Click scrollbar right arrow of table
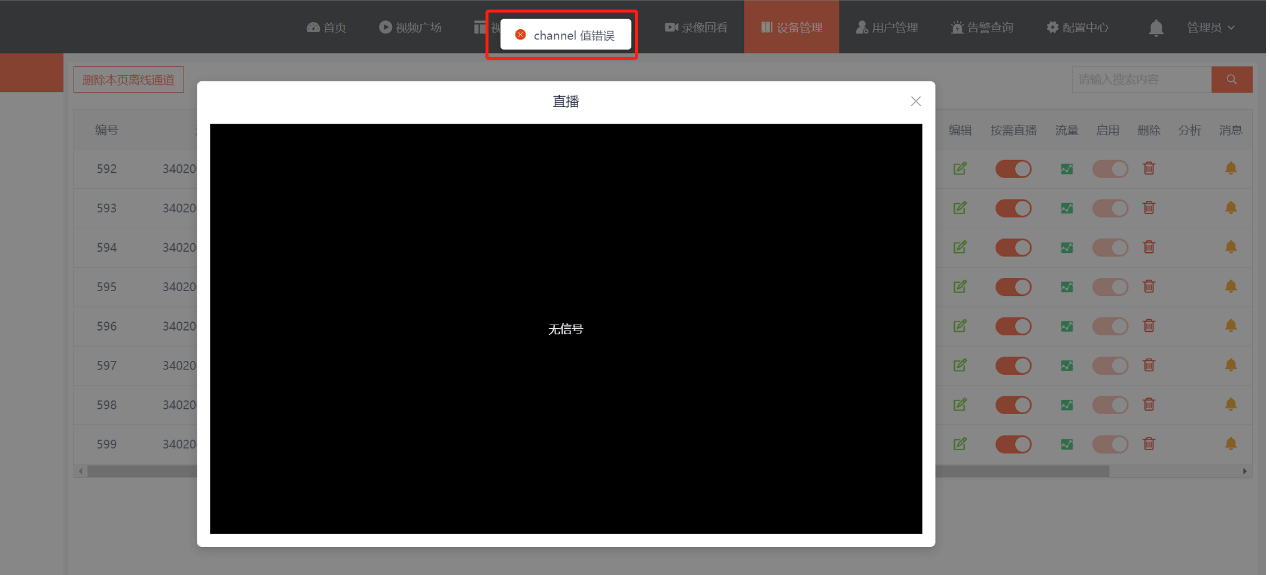 [x=1245, y=470]
